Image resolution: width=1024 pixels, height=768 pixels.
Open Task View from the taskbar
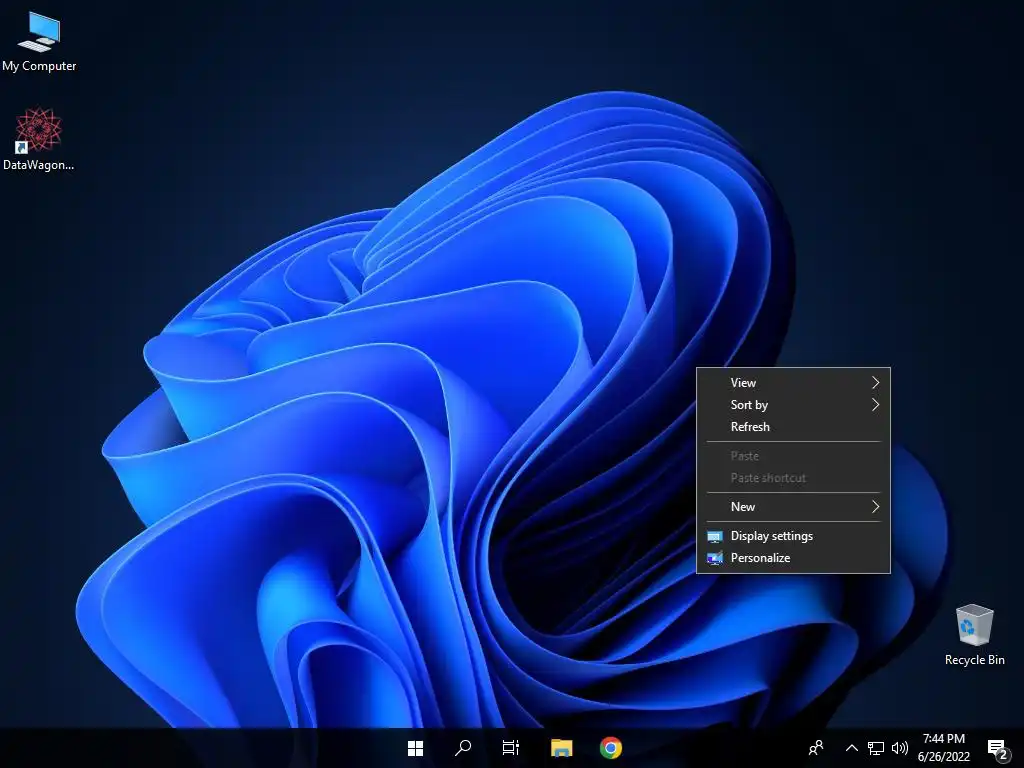(511, 748)
